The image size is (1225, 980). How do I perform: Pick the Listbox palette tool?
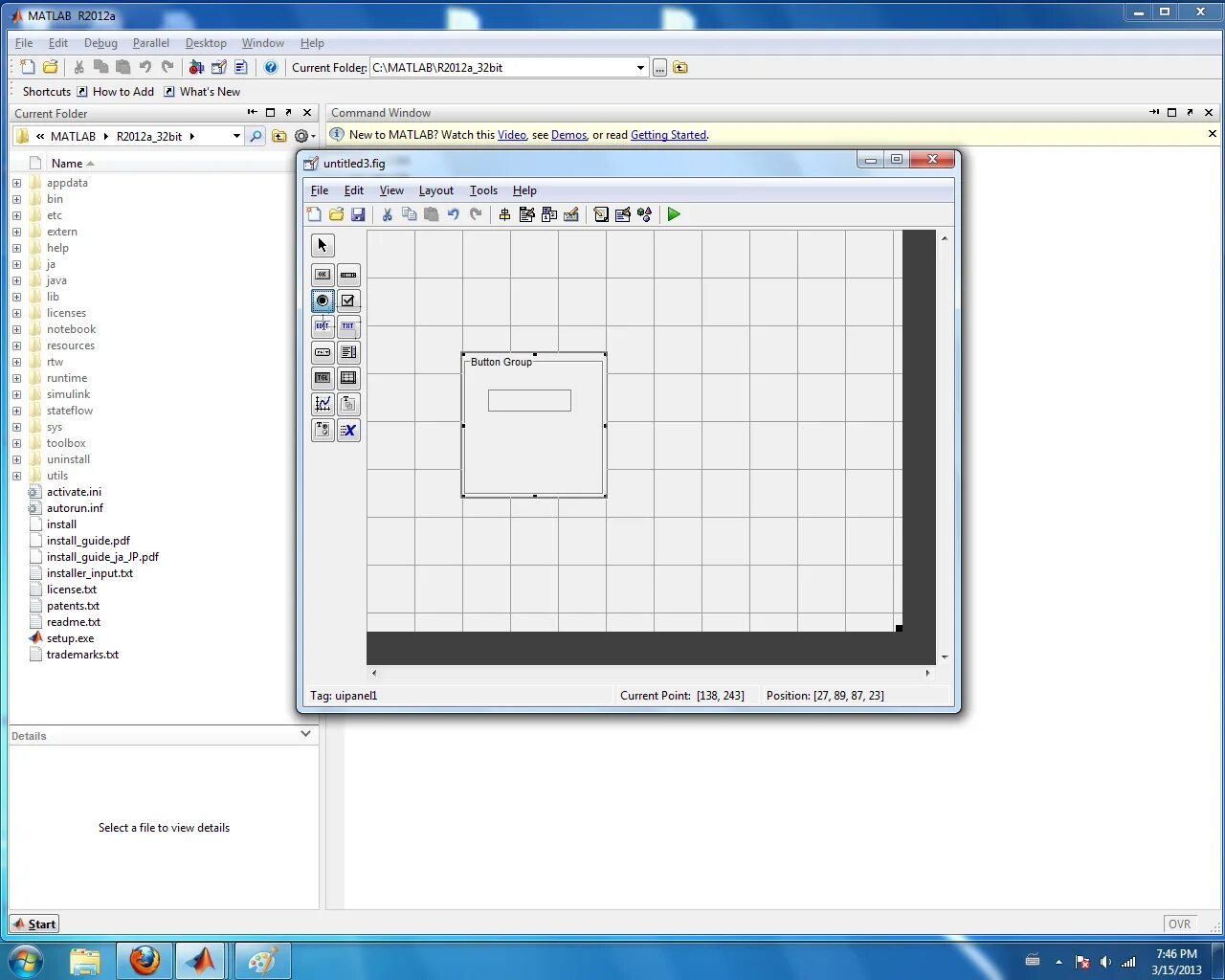(348, 352)
